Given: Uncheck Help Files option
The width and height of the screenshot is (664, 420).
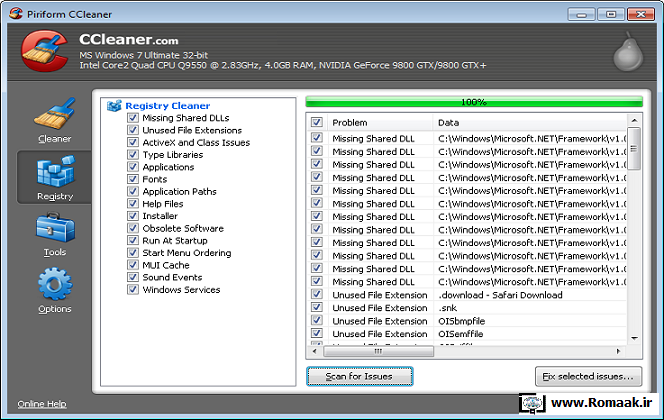Looking at the screenshot, I should click(133, 203).
